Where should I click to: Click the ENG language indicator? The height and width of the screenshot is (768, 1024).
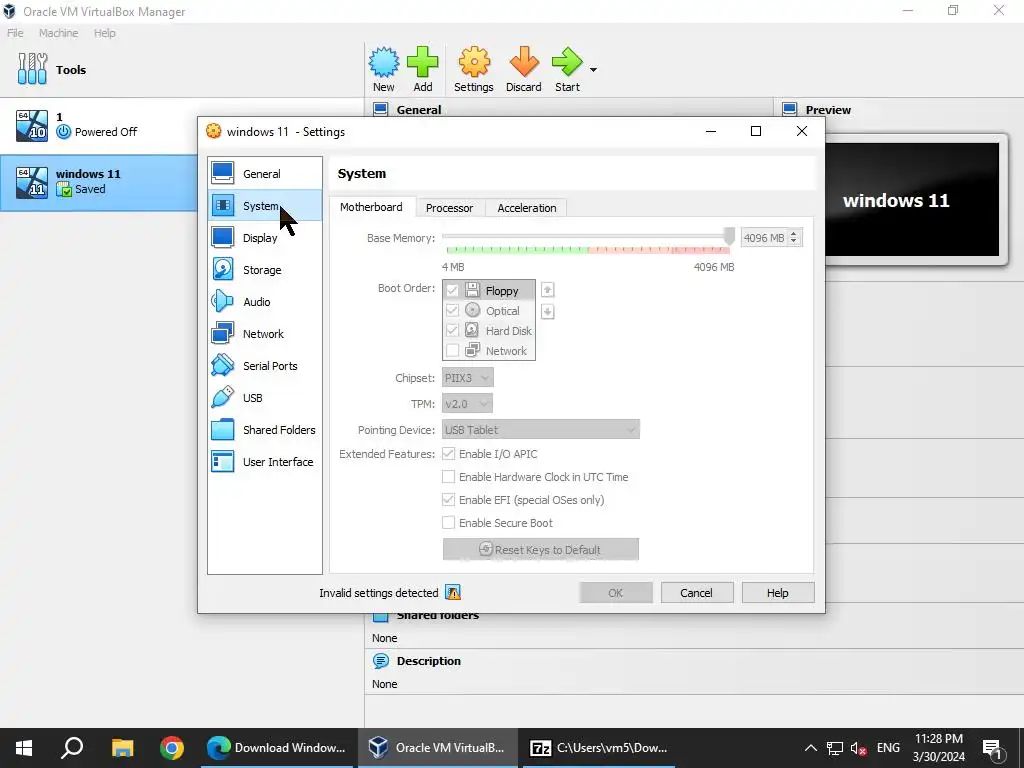point(888,748)
